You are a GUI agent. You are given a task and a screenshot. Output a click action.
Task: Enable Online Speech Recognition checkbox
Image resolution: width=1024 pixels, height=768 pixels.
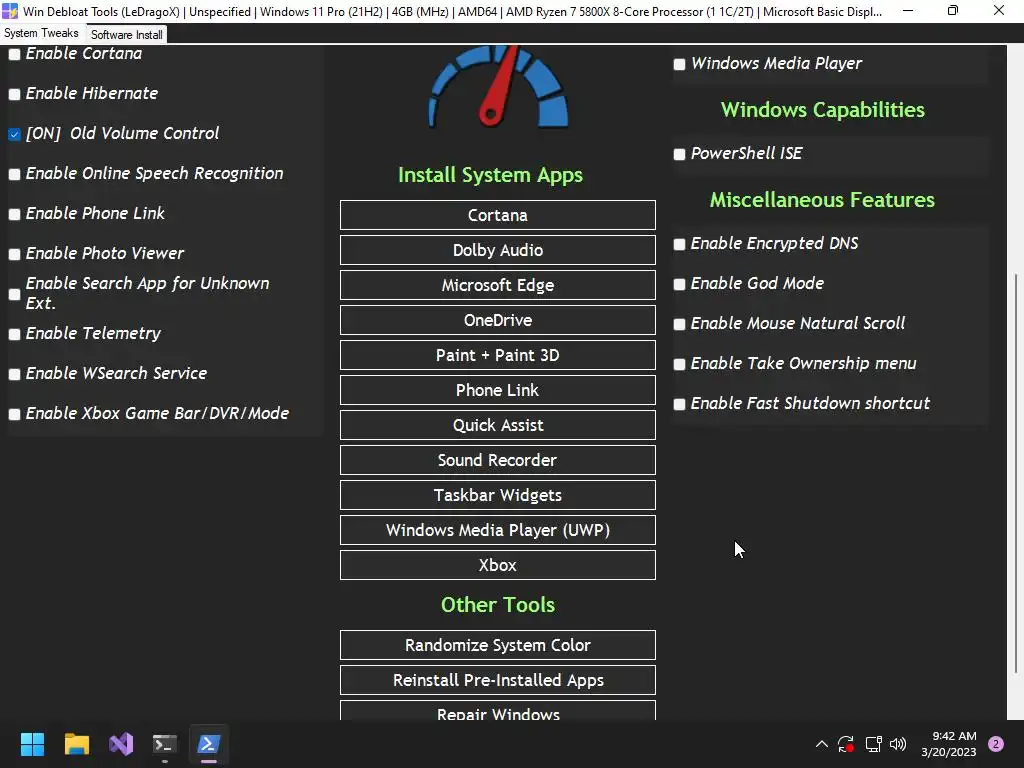pyautogui.click(x=14, y=174)
